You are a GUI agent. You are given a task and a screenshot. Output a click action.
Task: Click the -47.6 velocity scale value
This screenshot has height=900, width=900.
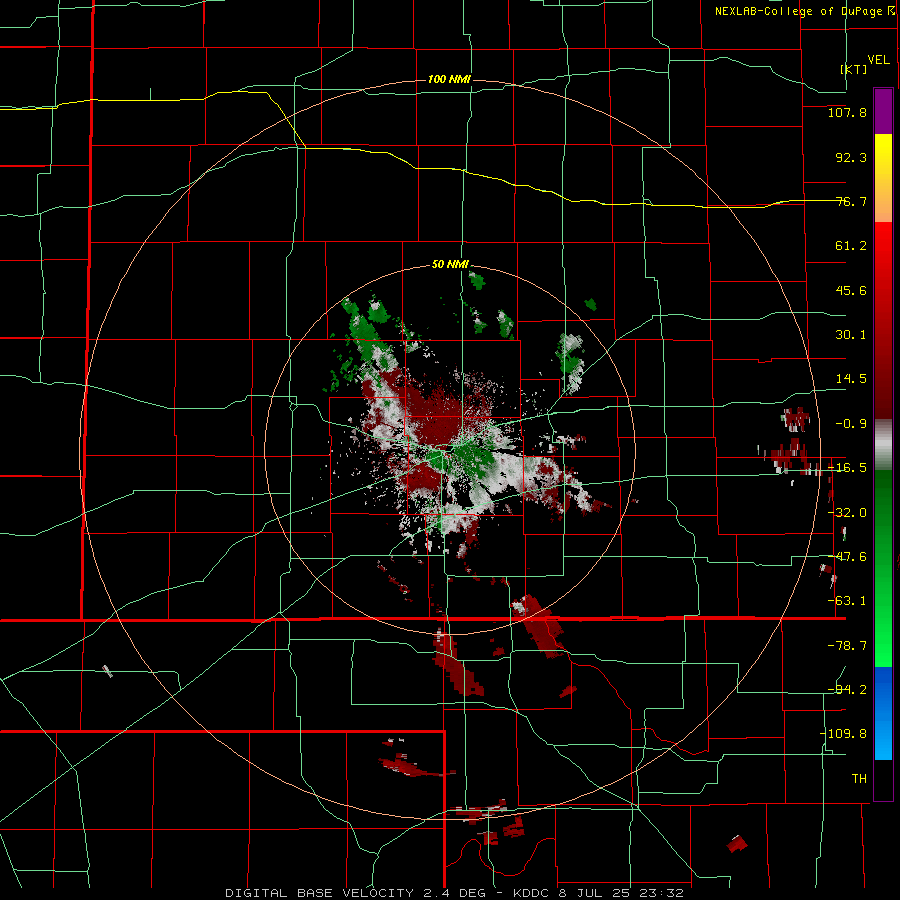847,557
